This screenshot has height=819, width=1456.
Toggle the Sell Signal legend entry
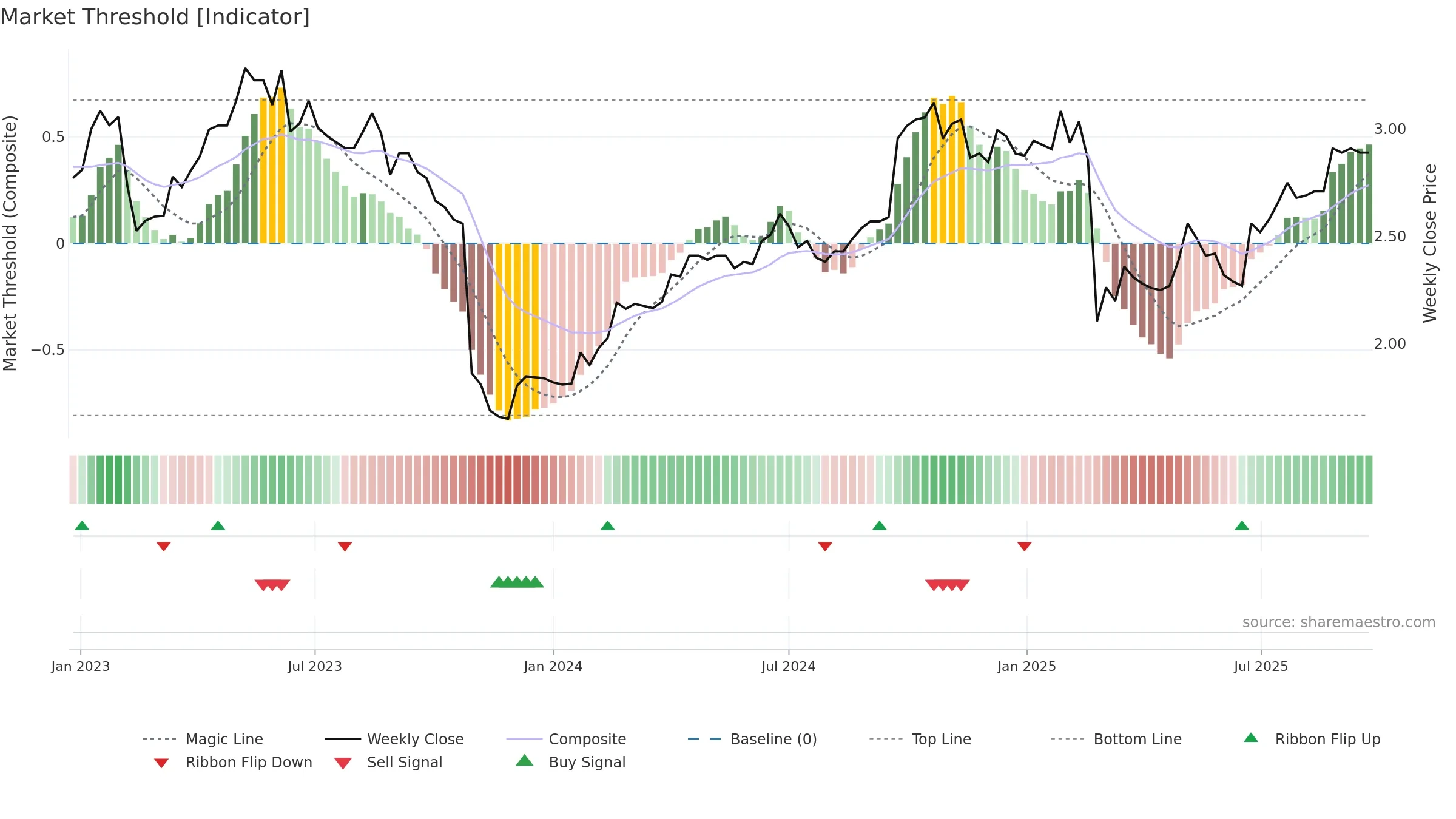(388, 762)
